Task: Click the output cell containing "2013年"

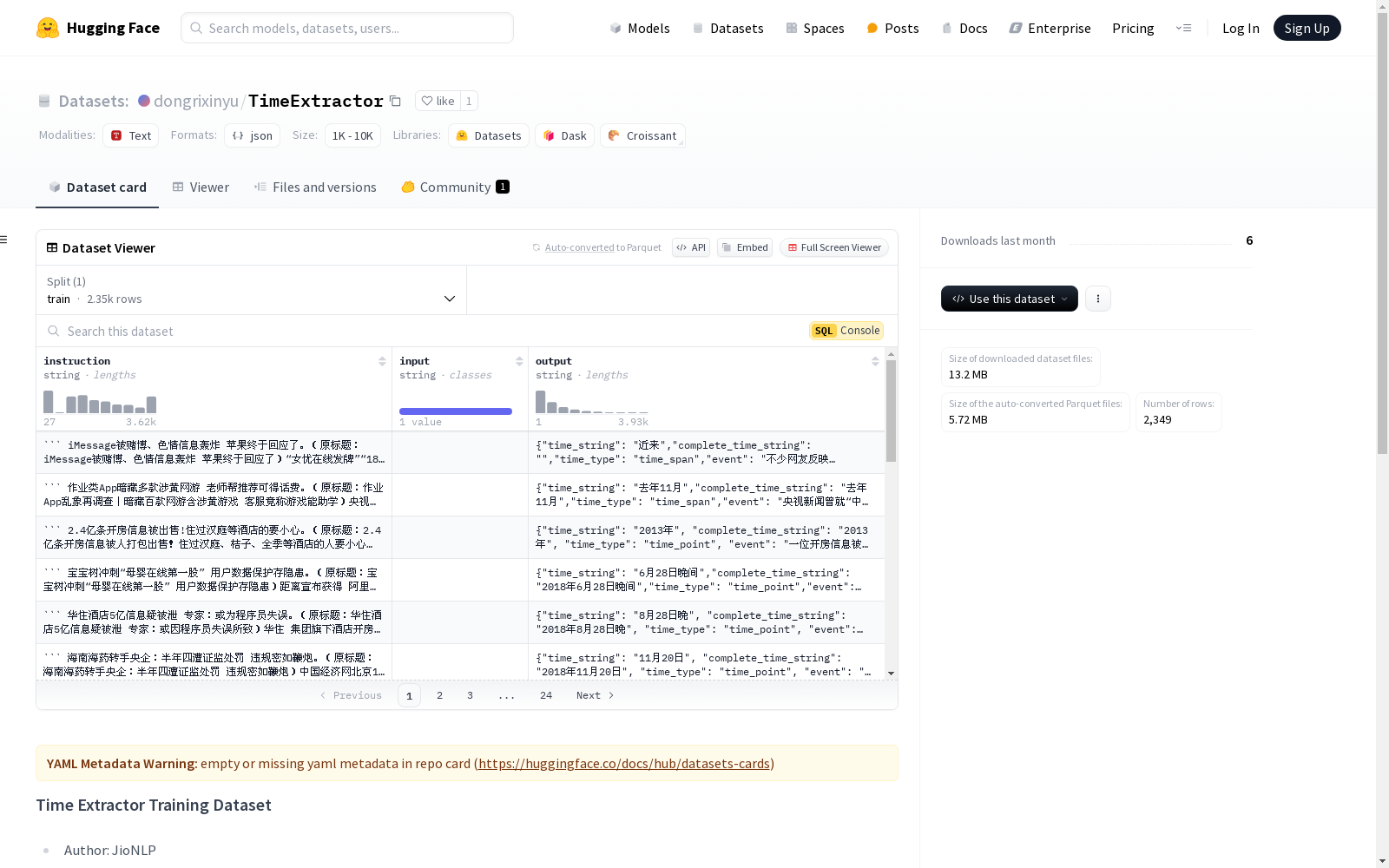Action: pos(707,537)
